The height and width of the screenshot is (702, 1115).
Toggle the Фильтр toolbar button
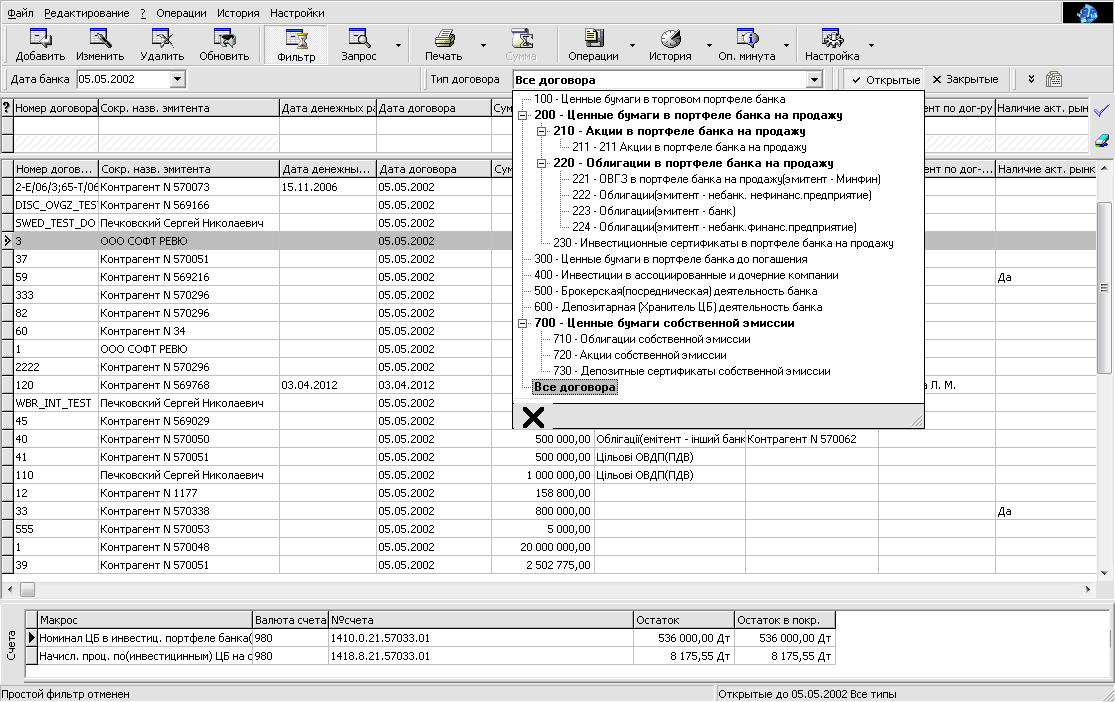point(296,45)
